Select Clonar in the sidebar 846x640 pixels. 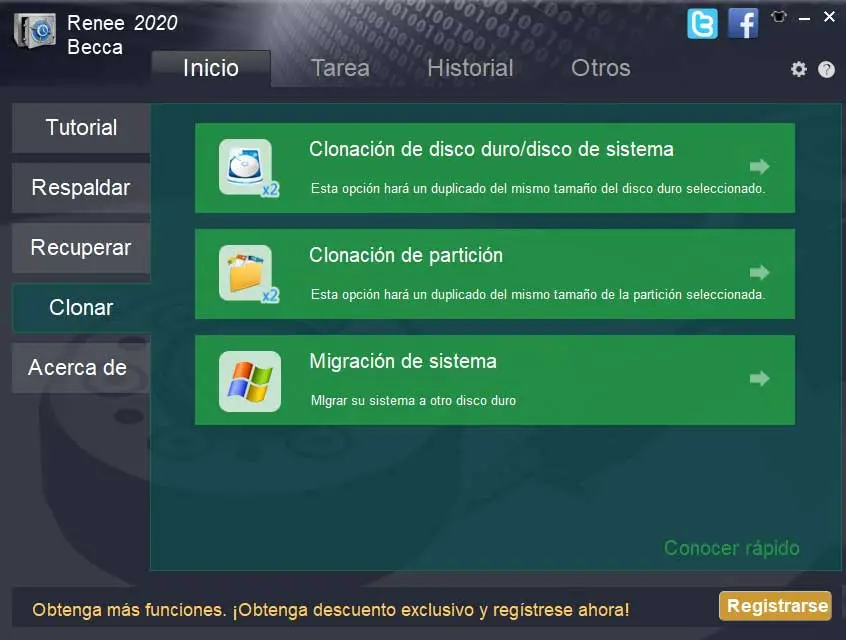[x=81, y=308]
